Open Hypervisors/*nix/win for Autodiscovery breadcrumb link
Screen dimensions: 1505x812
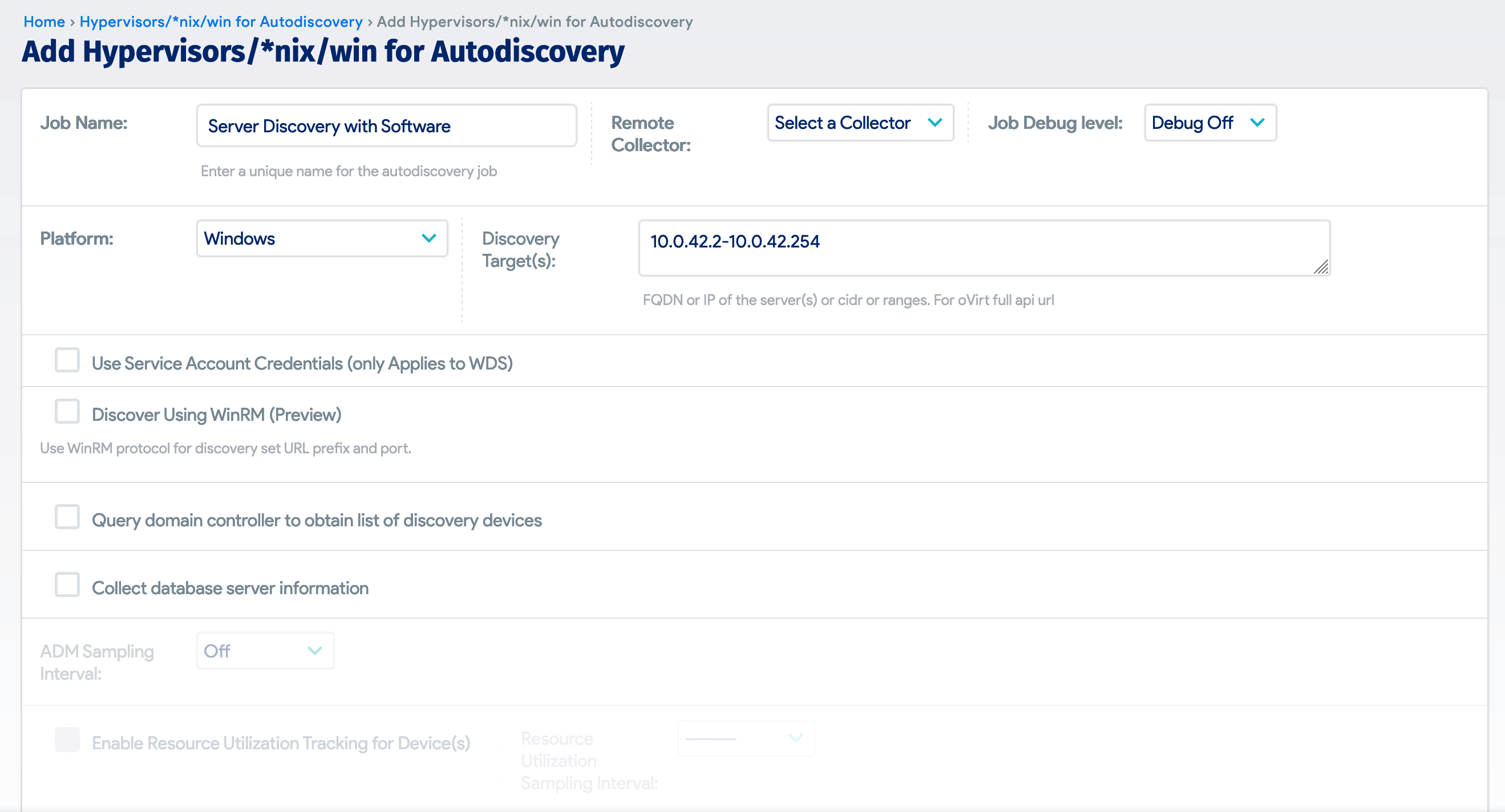point(220,21)
